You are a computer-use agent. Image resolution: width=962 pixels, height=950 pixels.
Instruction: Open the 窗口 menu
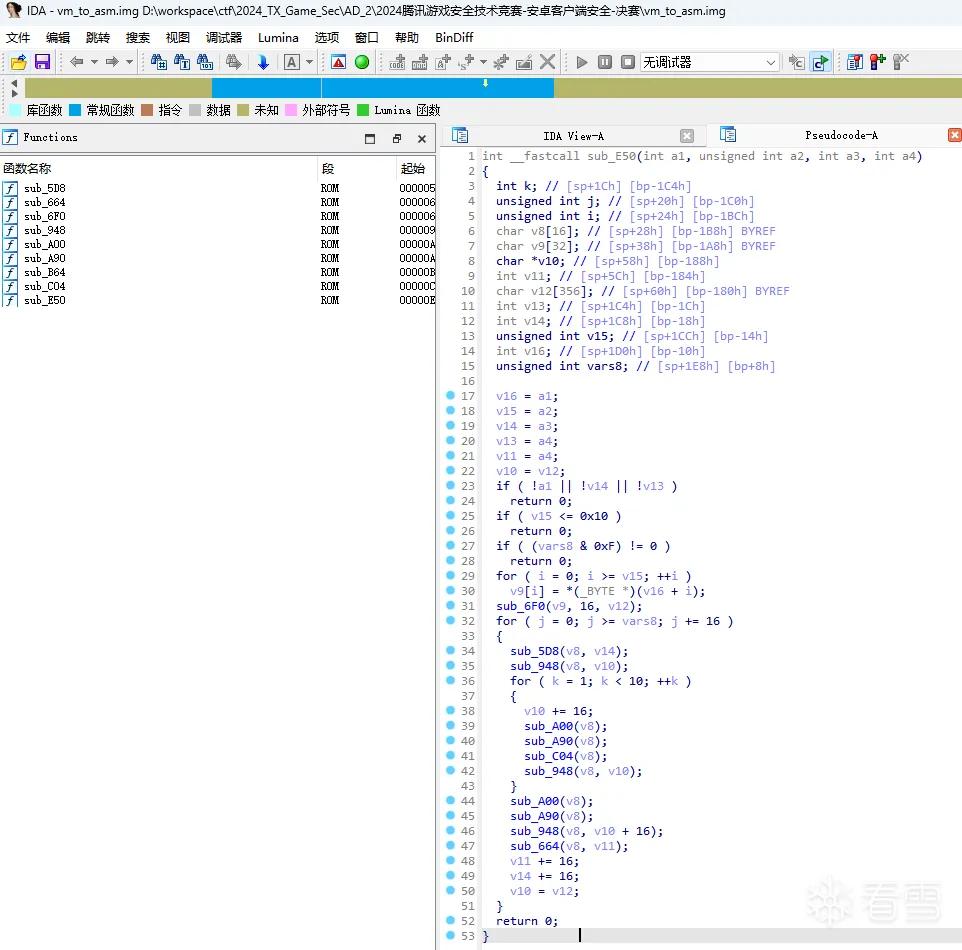pos(367,38)
